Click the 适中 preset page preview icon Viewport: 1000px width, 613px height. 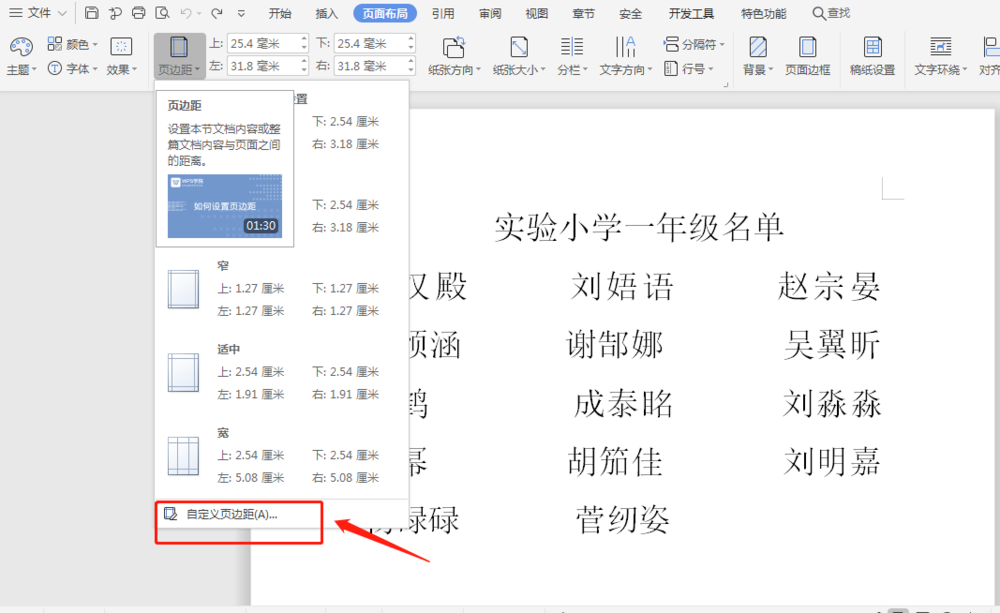183,373
